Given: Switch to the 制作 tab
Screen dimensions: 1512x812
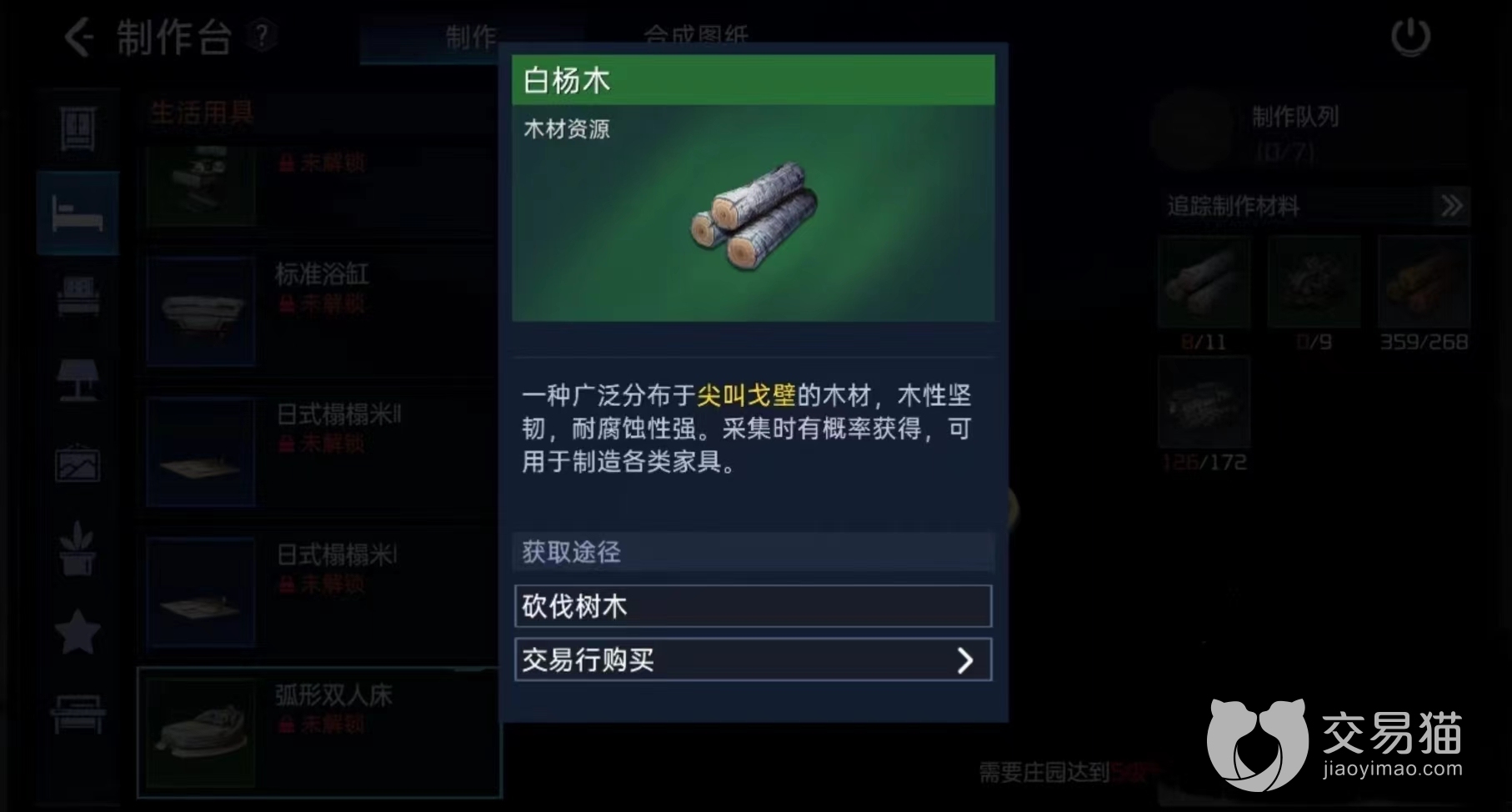Looking at the screenshot, I should 471,38.
